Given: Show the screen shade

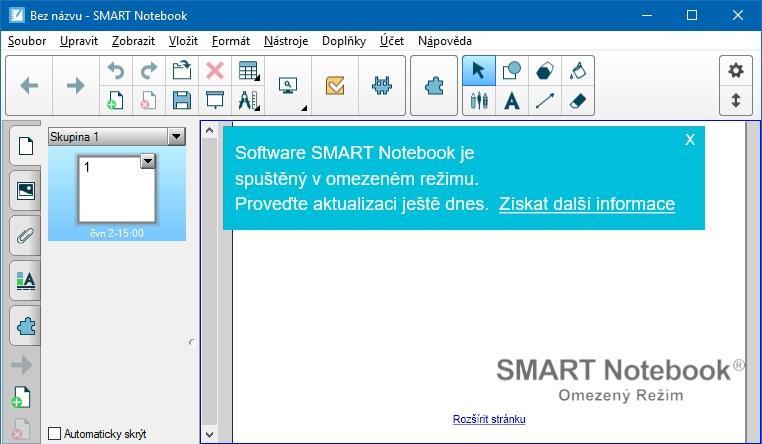Looking at the screenshot, I should (x=215, y=101).
